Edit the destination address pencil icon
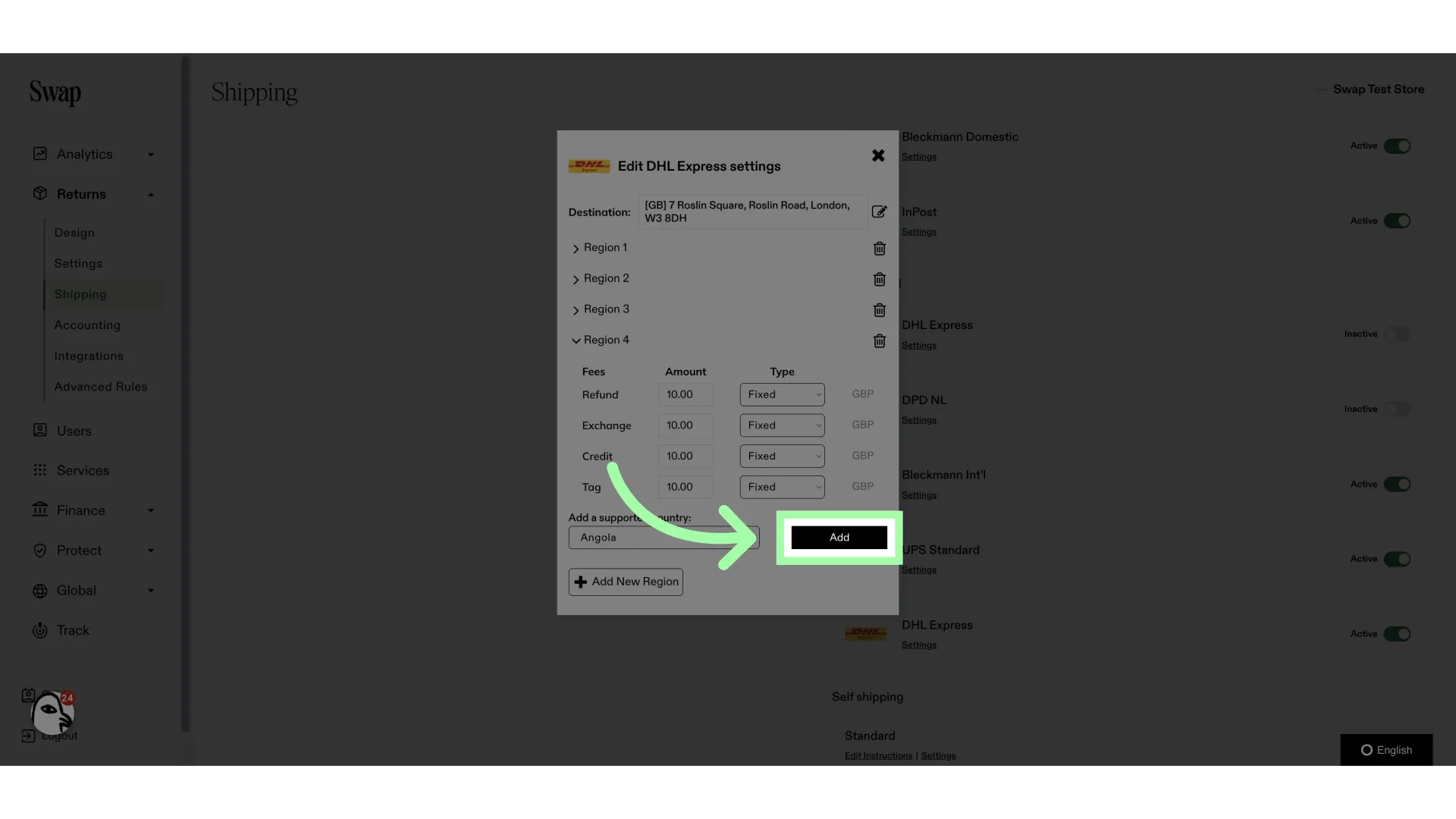 pyautogui.click(x=879, y=212)
